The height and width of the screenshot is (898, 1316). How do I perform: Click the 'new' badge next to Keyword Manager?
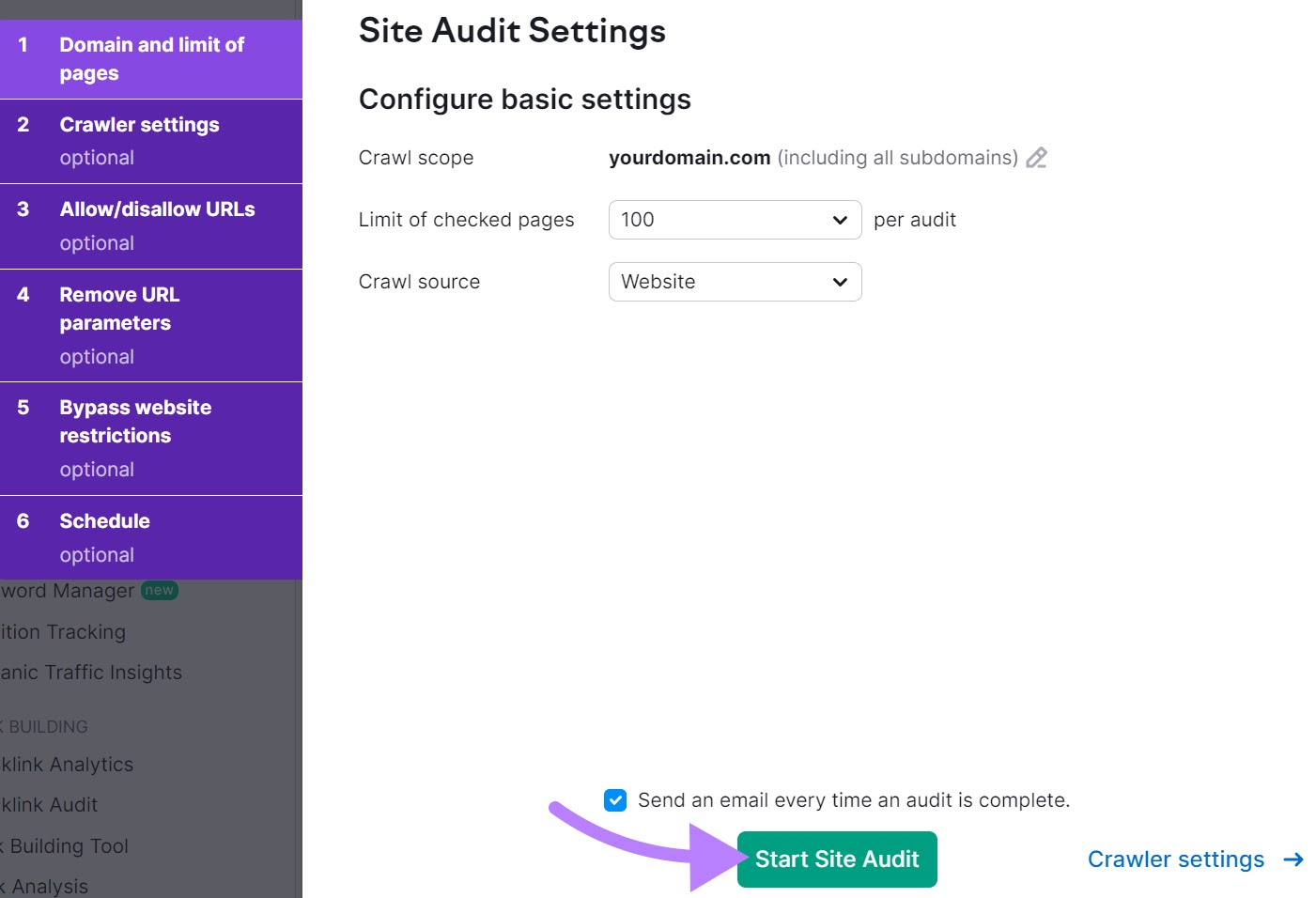pos(160,590)
